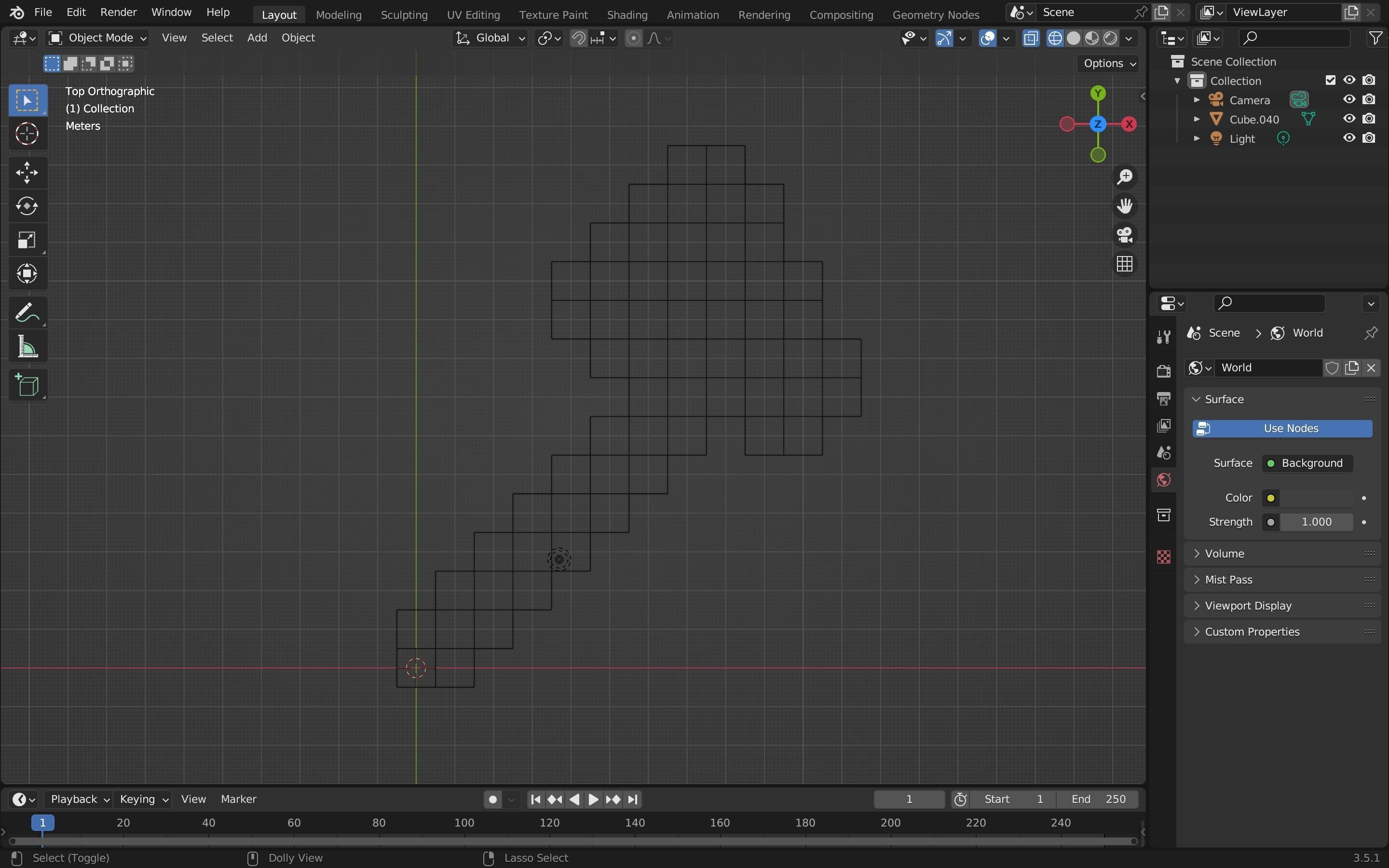Toggle X-ray display mode
The width and height of the screenshot is (1389, 868).
coord(1031,38)
